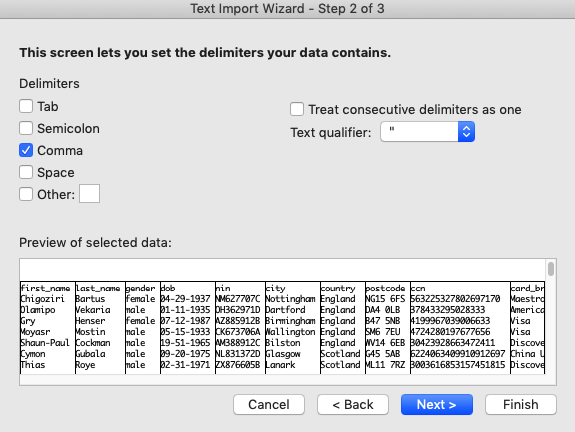Click the Cancel button
575x432 pixels.
269,404
